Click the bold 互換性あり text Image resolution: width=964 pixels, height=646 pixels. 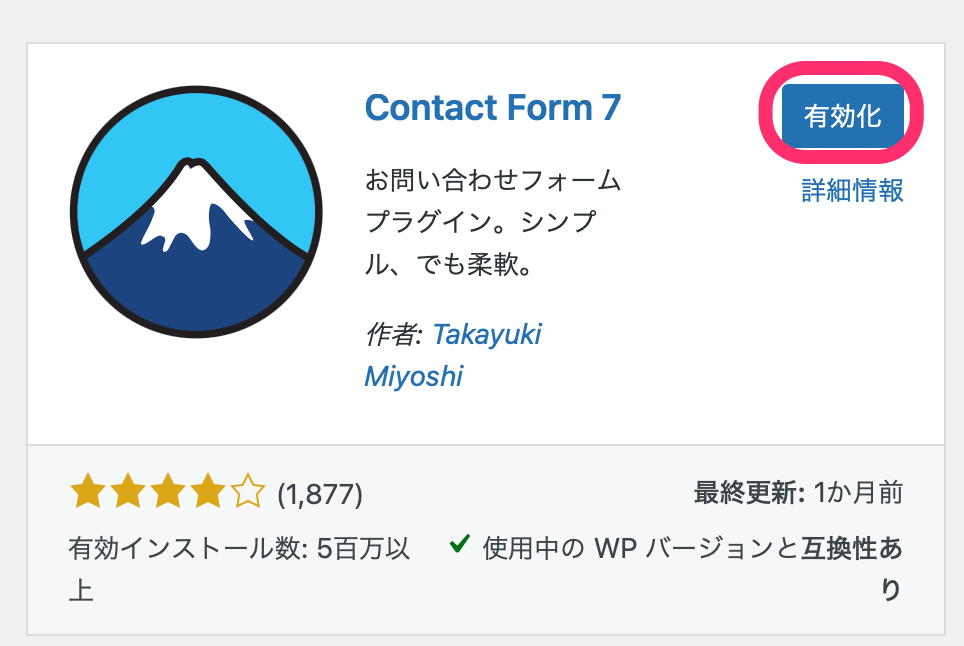pyautogui.click(x=851, y=548)
